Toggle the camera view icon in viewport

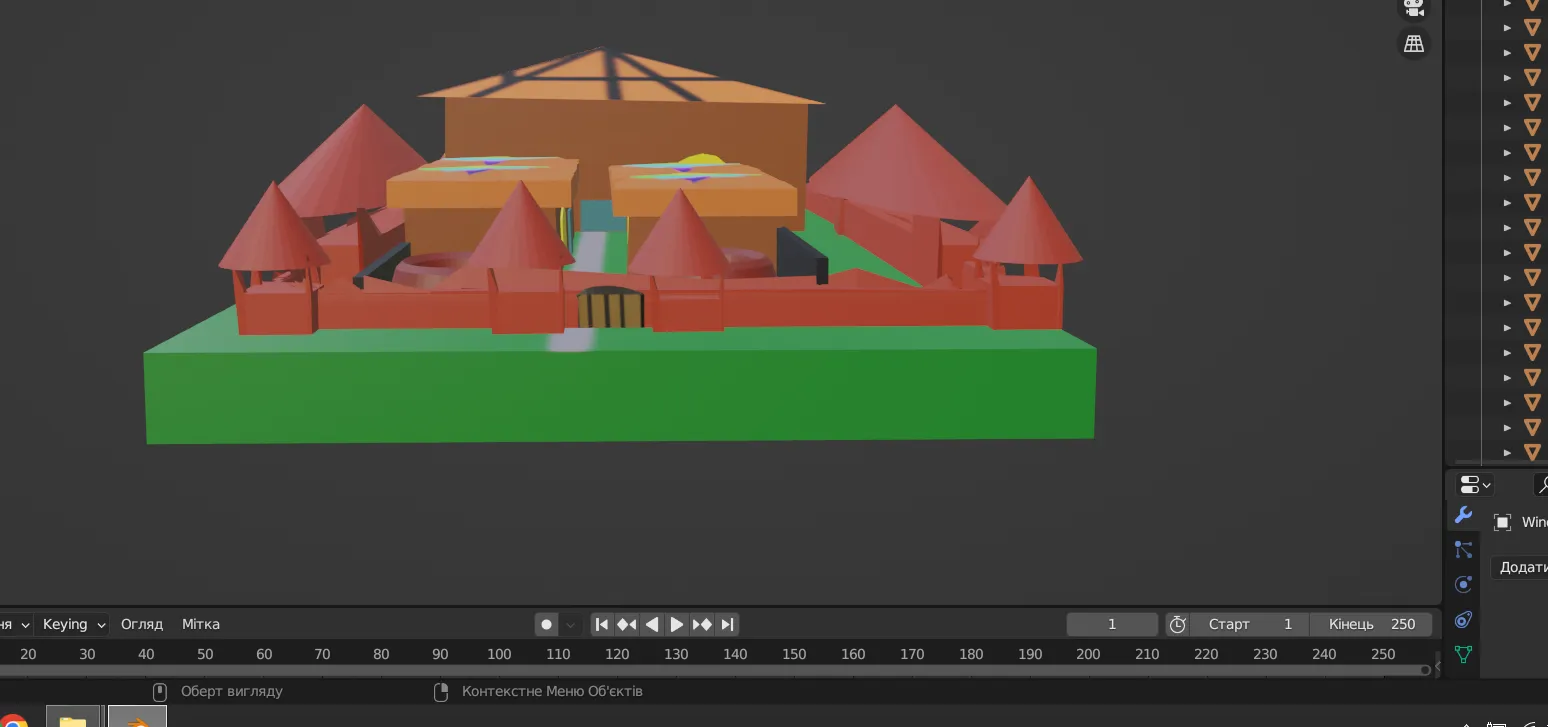click(x=1413, y=6)
